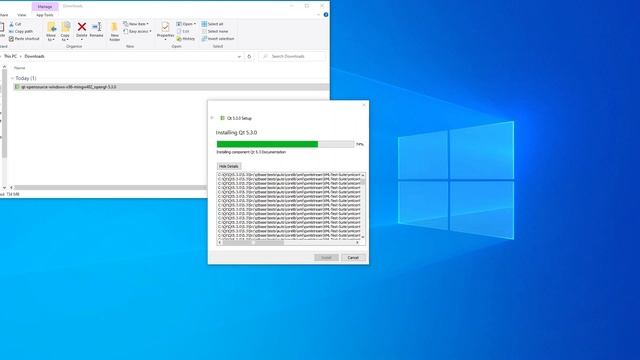Image resolution: width=640 pixels, height=360 pixels.
Task: Open File Explorer help icon
Action: (326, 15)
